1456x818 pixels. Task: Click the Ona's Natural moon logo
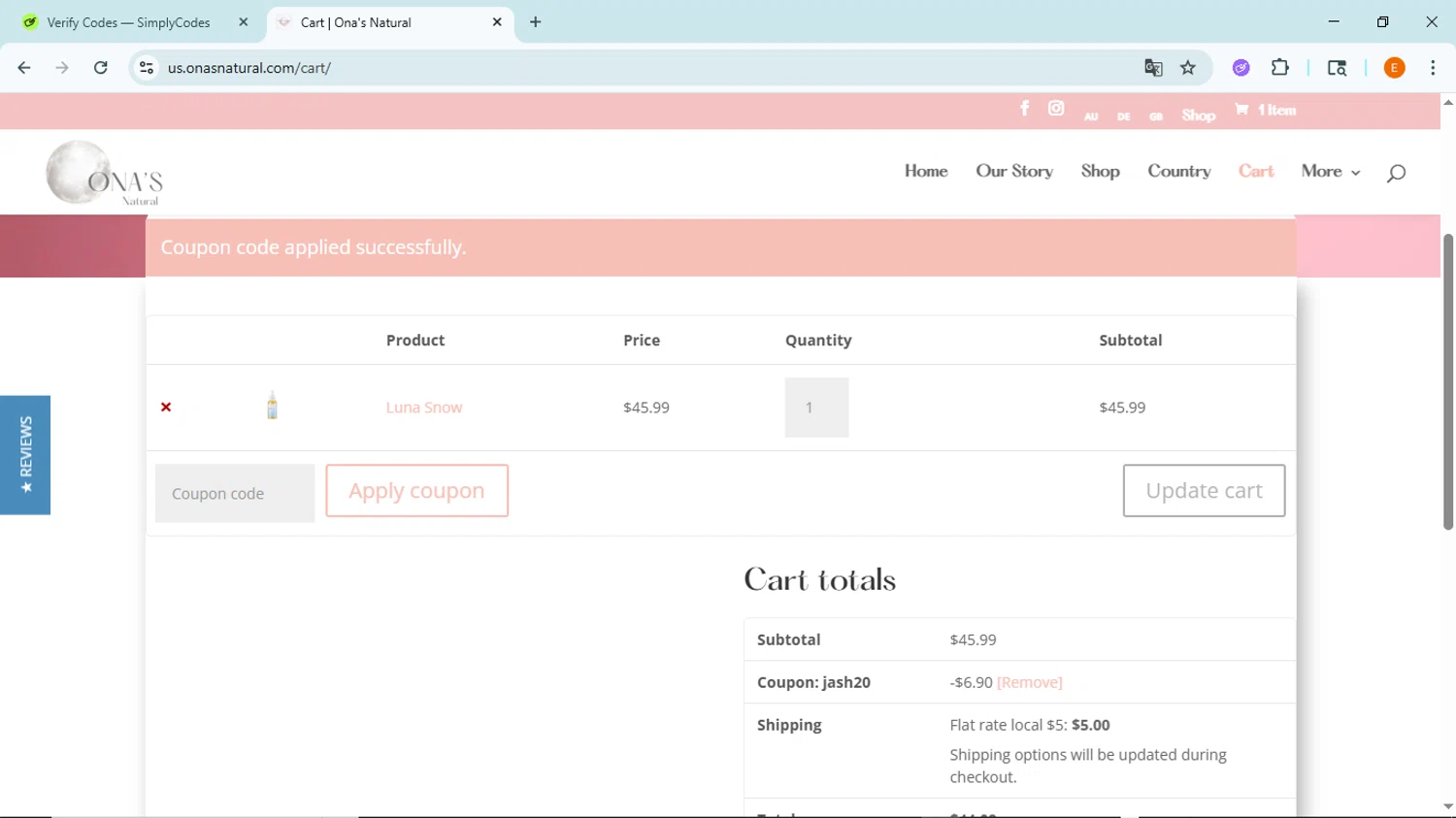[x=104, y=173]
